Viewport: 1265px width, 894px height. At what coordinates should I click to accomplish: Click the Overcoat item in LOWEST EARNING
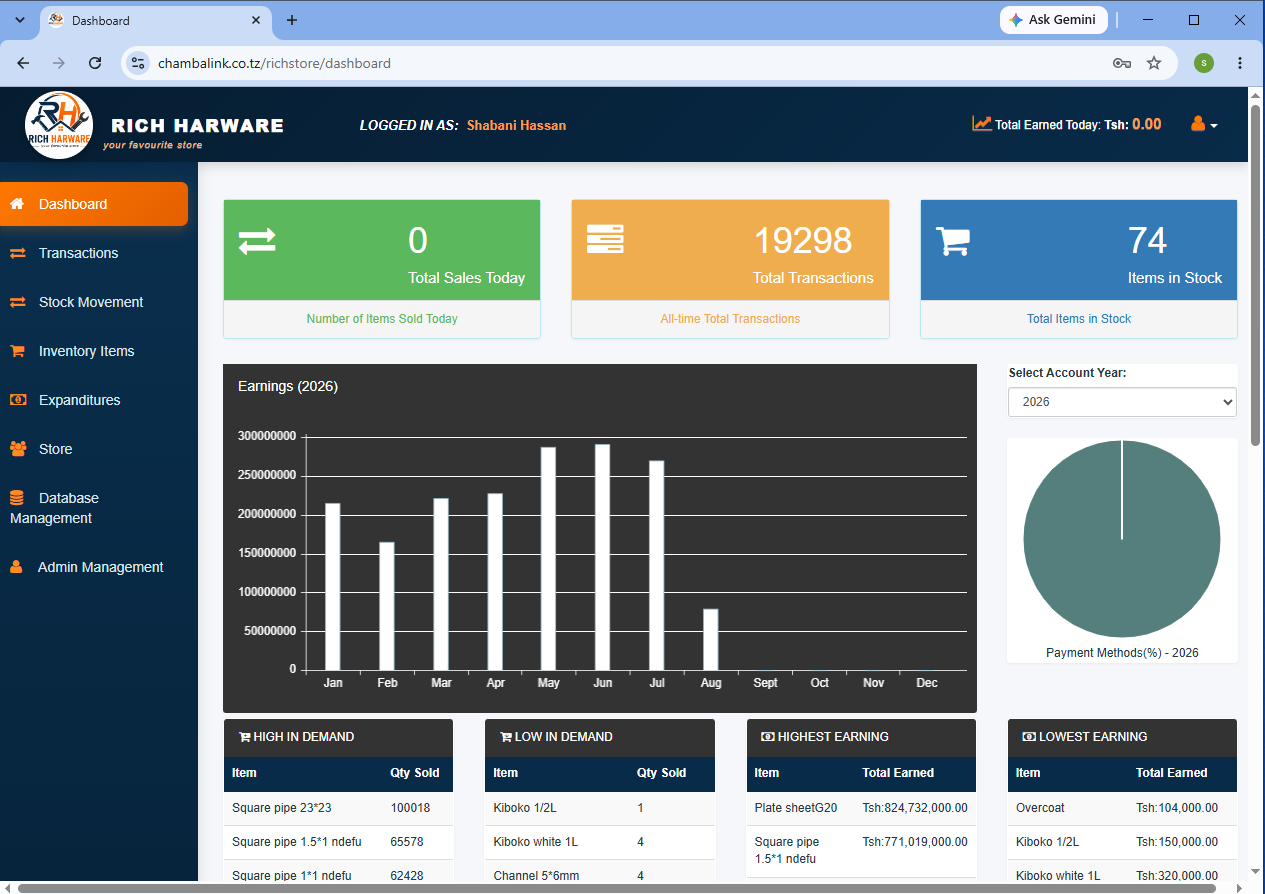(1040, 808)
